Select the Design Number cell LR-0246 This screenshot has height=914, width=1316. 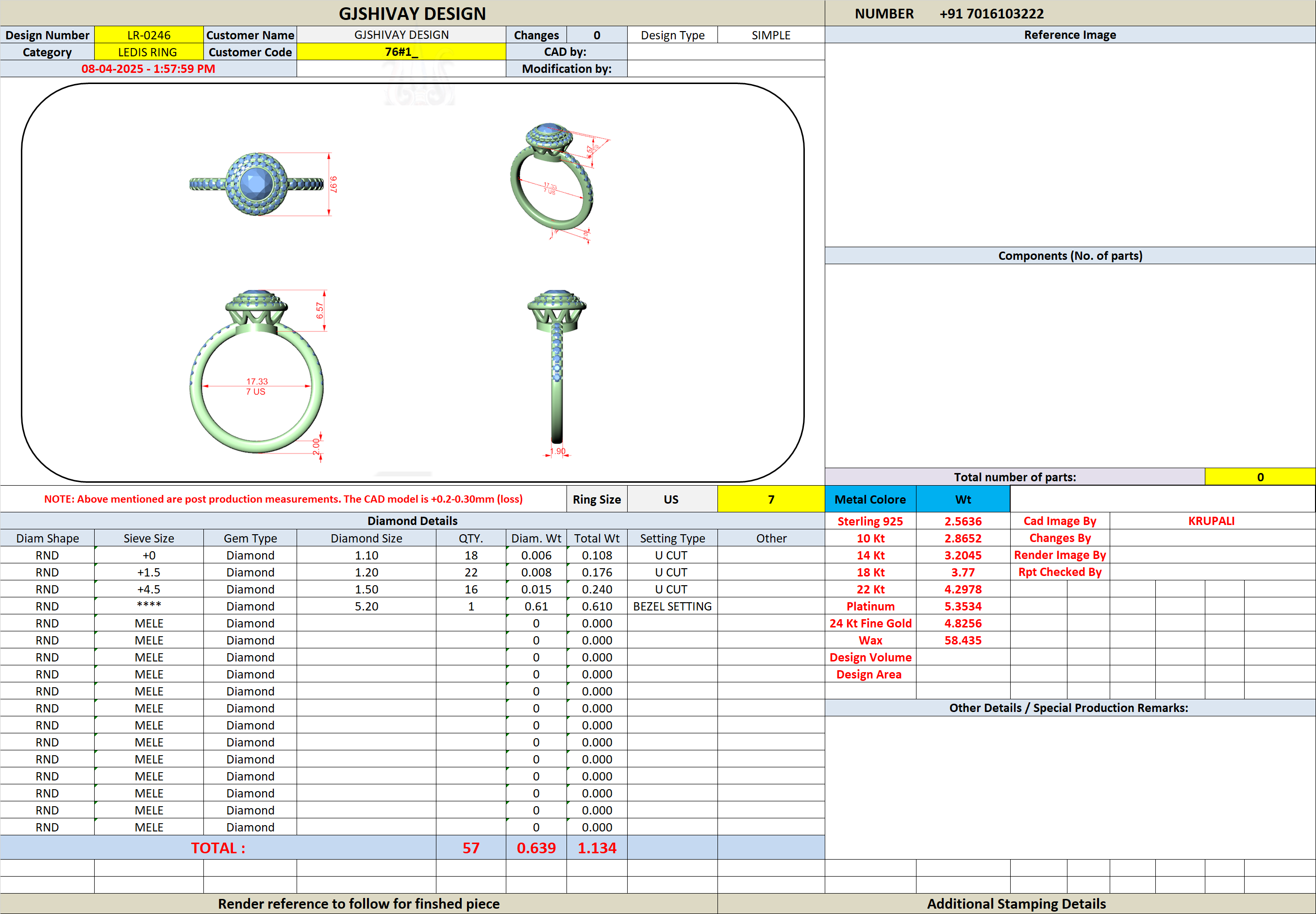coord(149,35)
